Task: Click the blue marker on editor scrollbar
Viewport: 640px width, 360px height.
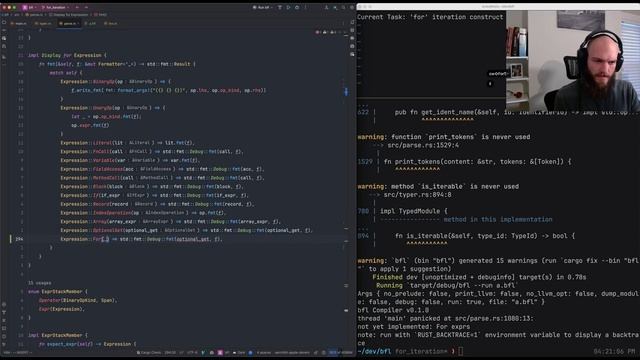Action: [x=346, y=92]
